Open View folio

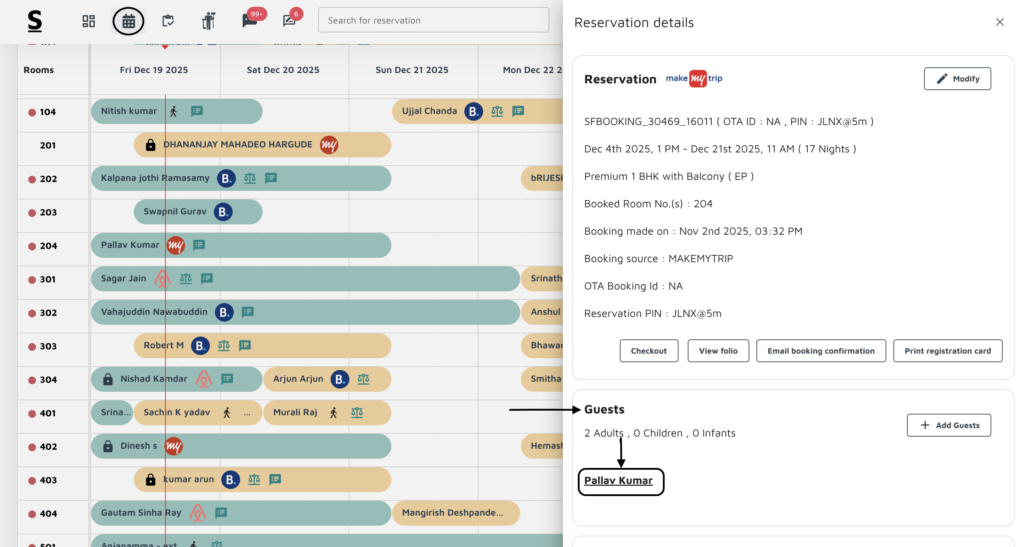coord(717,351)
